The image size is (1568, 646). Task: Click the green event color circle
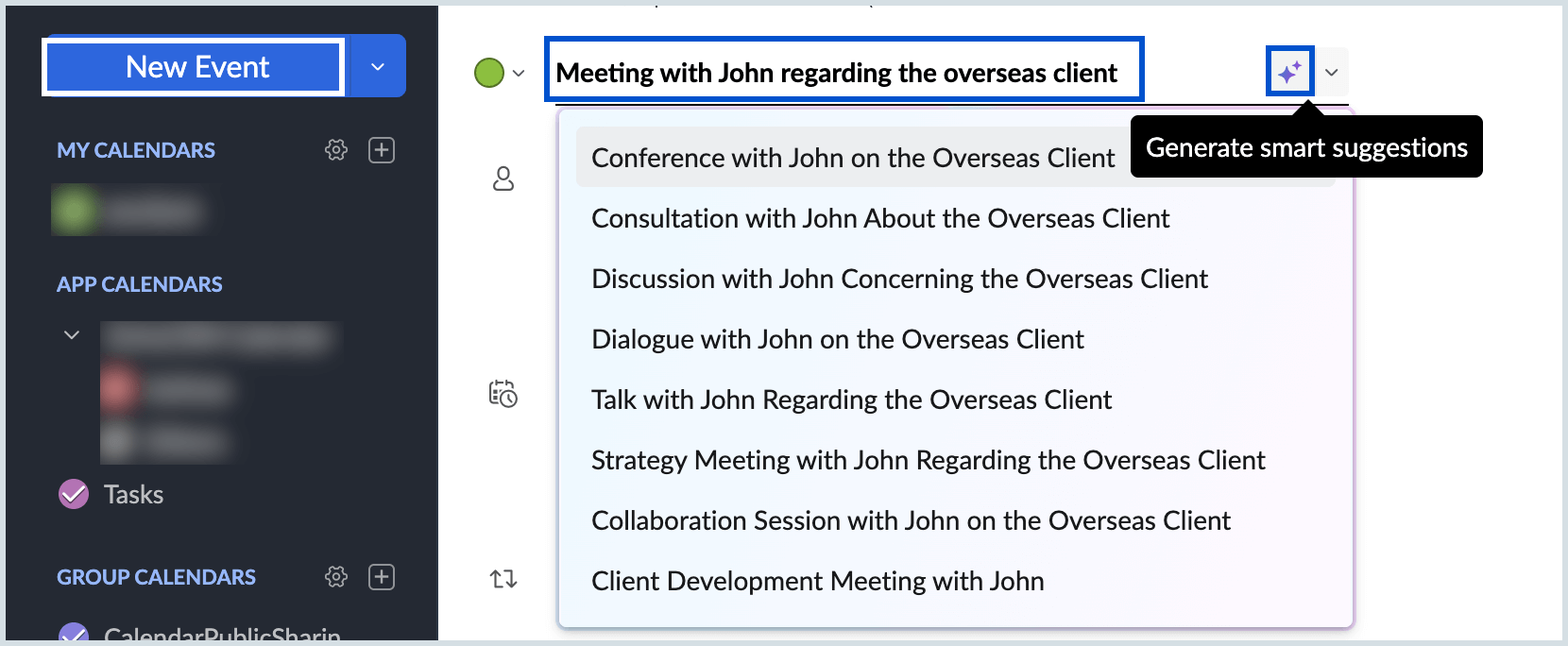pyautogui.click(x=489, y=73)
